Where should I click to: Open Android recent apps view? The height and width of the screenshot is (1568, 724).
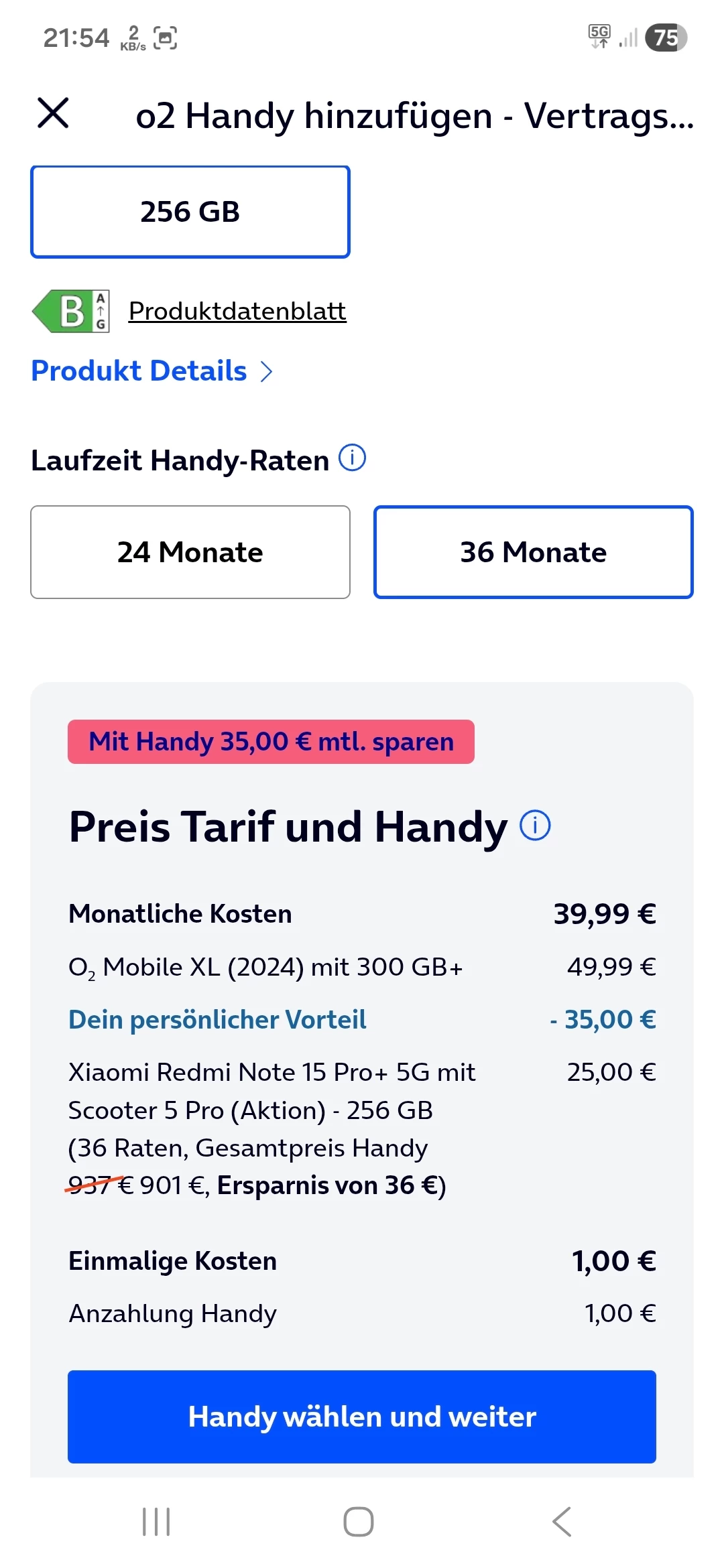click(156, 1522)
